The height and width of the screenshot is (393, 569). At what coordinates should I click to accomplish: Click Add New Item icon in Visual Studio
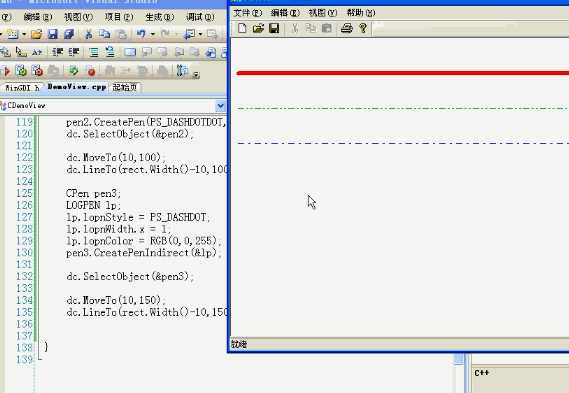click(13, 34)
